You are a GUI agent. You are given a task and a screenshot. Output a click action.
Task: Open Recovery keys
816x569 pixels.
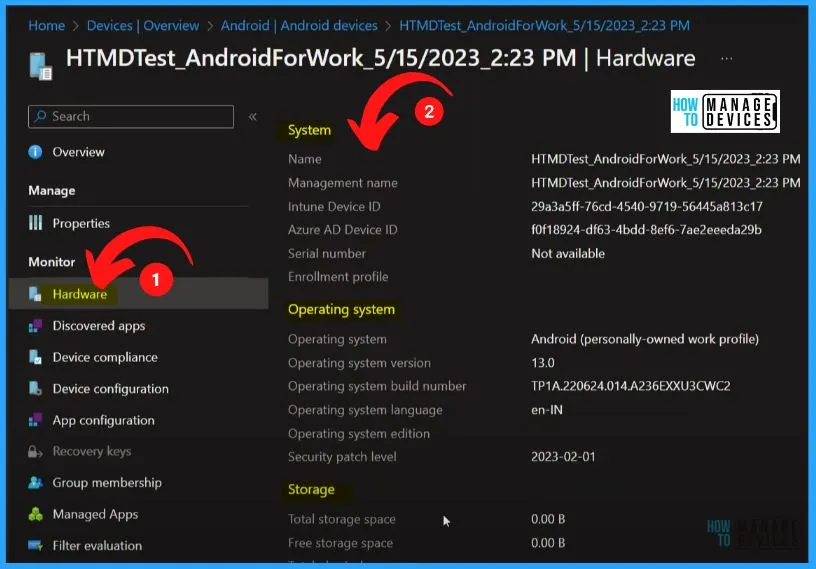click(x=92, y=451)
